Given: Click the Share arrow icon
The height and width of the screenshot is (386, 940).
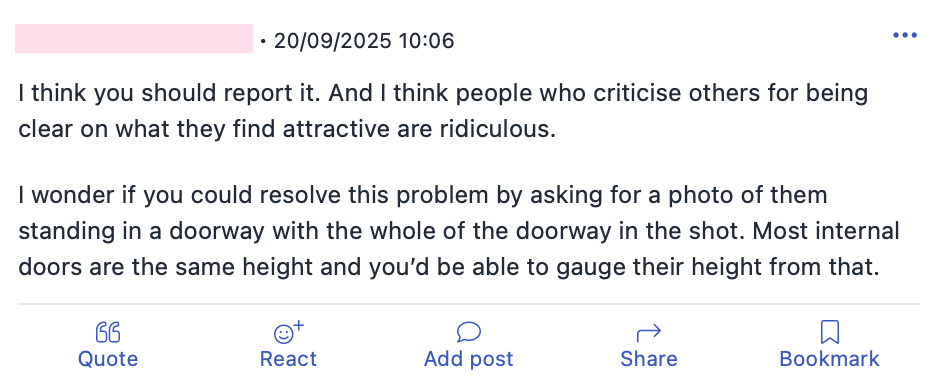Looking at the screenshot, I should [649, 331].
